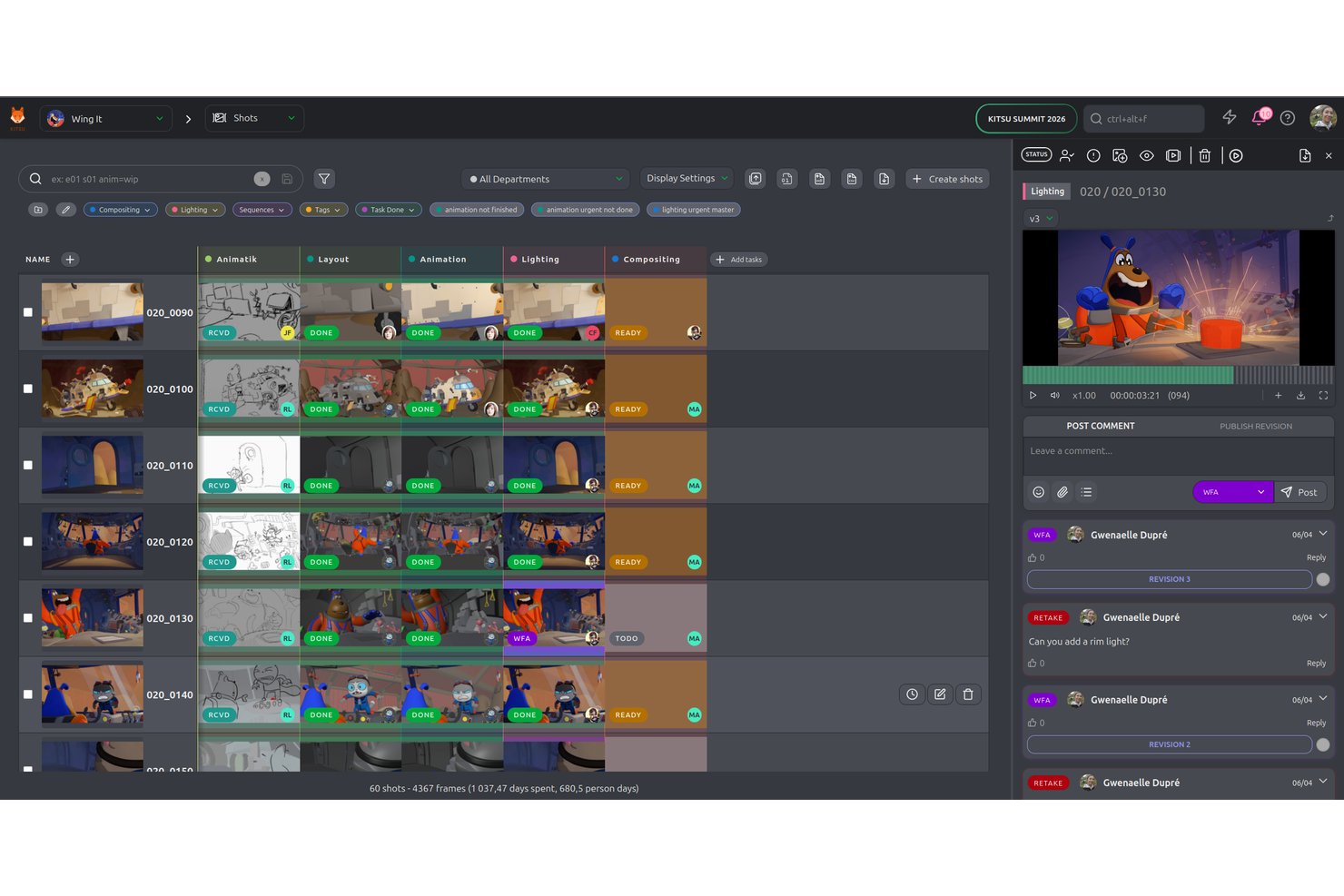The width and height of the screenshot is (1344, 896).
Task: Tick the checkbox for shot 020_0090
Action: 28,312
